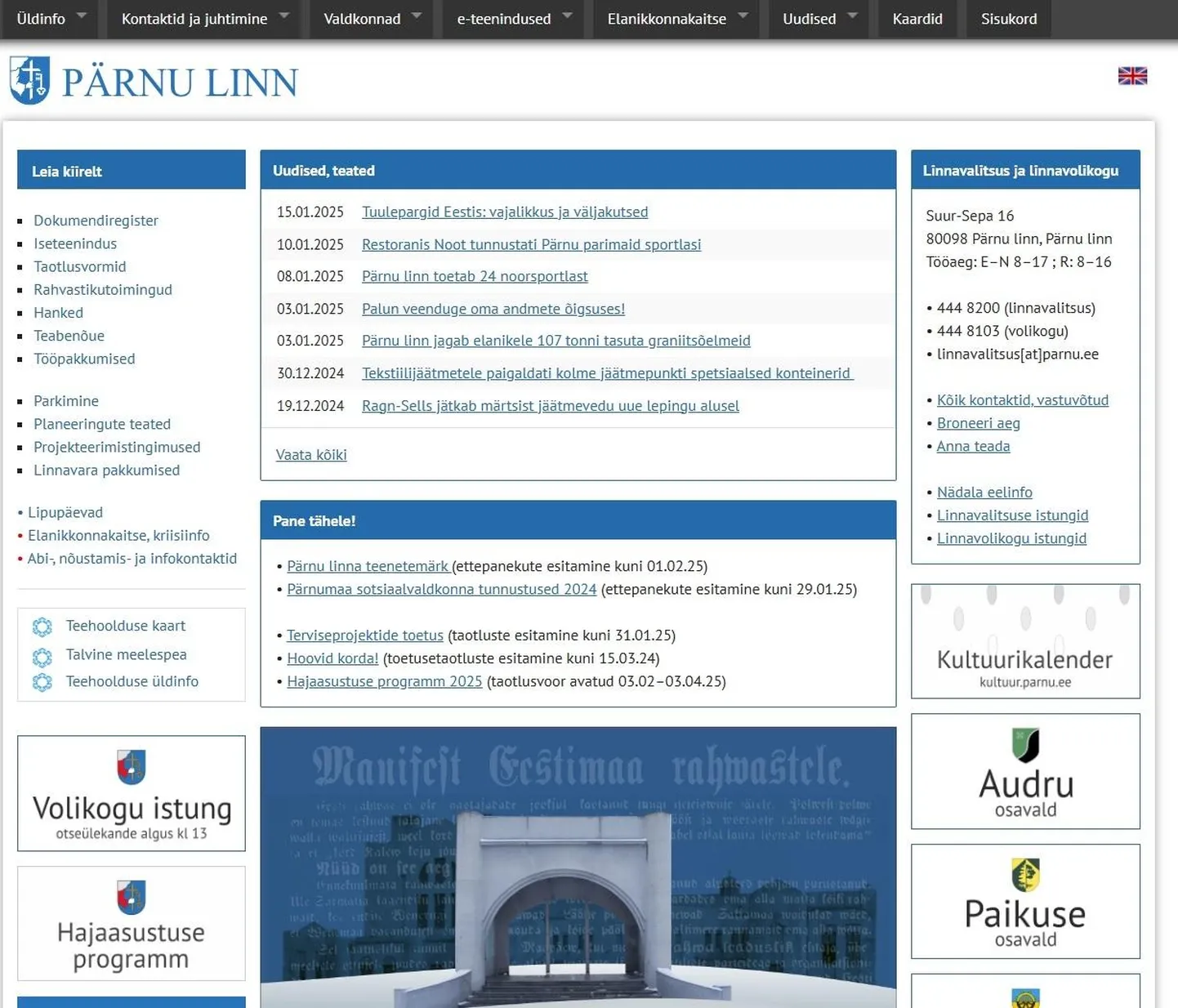The width and height of the screenshot is (1178, 1008).
Task: Open the Hajaasustuse programm banner
Action: (x=132, y=923)
